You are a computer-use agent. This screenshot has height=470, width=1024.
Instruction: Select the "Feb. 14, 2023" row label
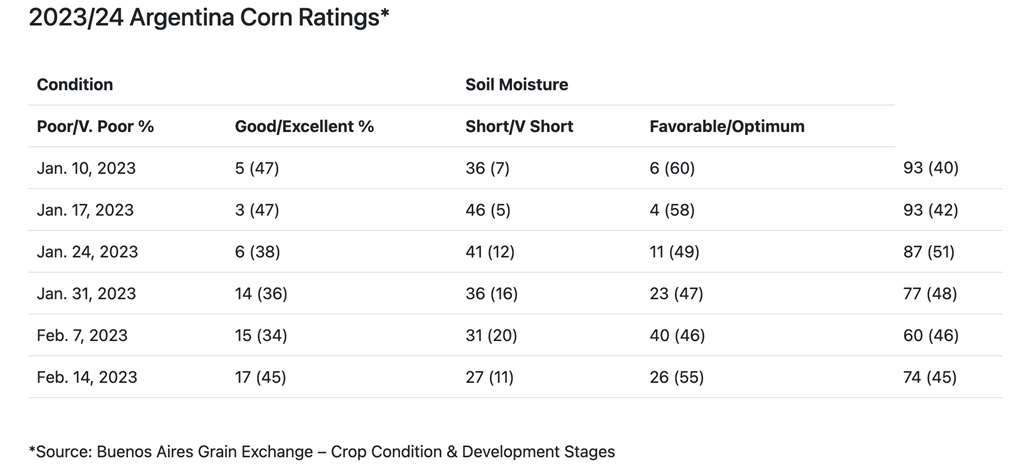(87, 378)
